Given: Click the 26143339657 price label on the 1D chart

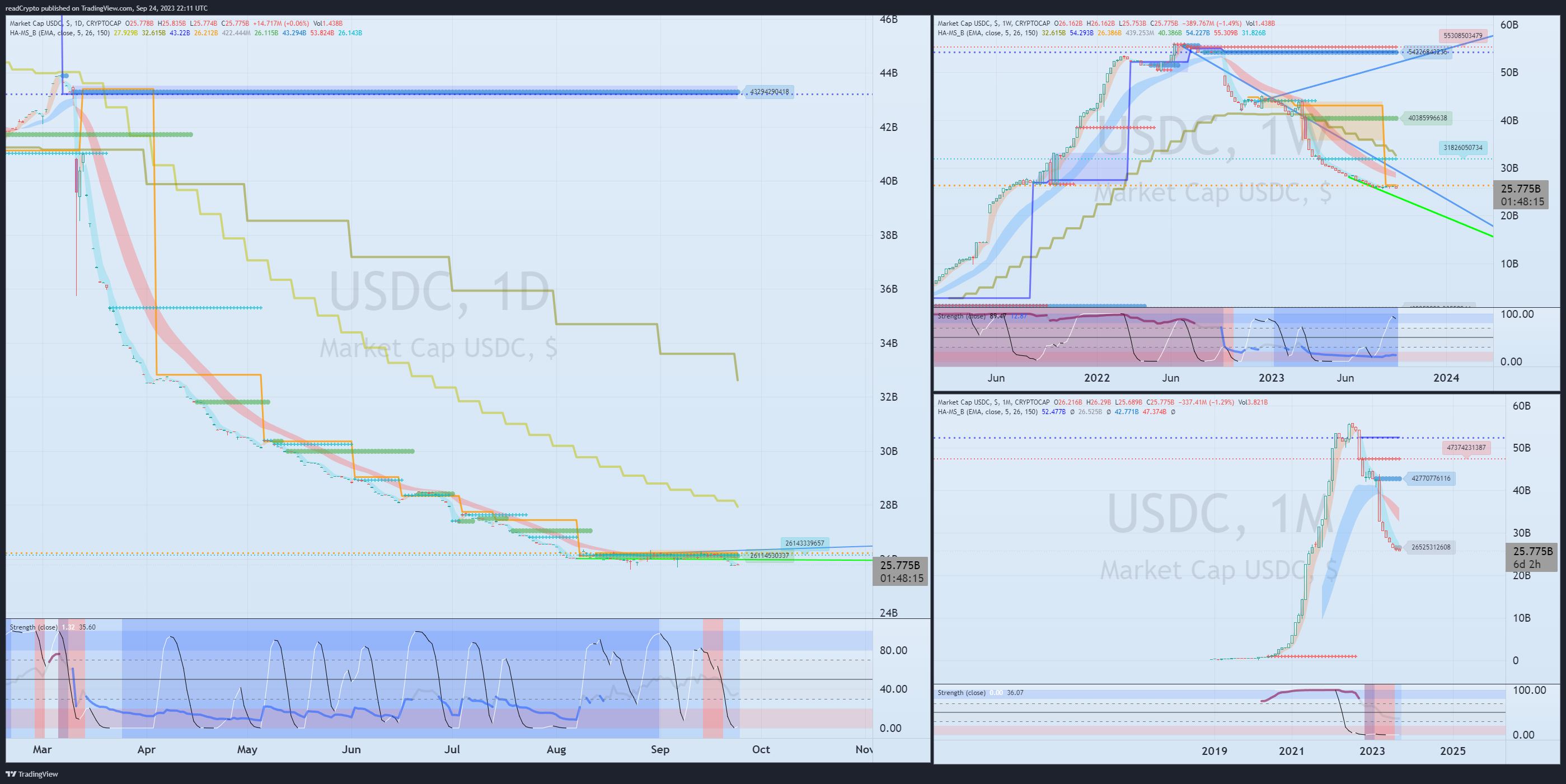Looking at the screenshot, I should [x=804, y=543].
